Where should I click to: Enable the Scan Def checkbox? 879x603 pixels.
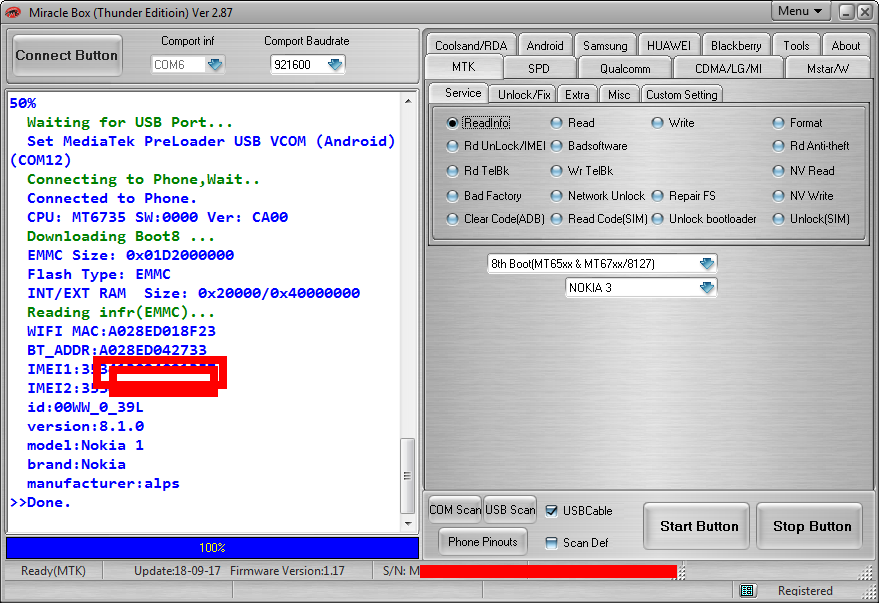(552, 542)
